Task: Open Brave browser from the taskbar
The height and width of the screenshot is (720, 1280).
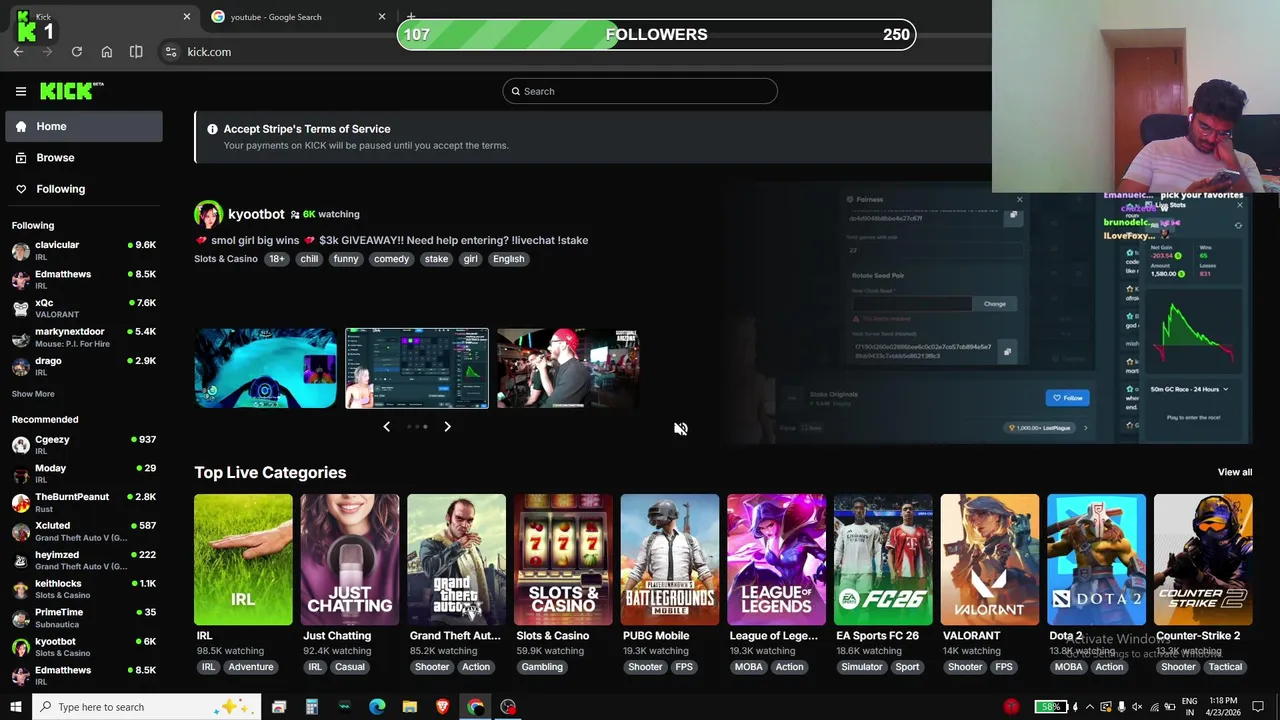Action: (442, 707)
